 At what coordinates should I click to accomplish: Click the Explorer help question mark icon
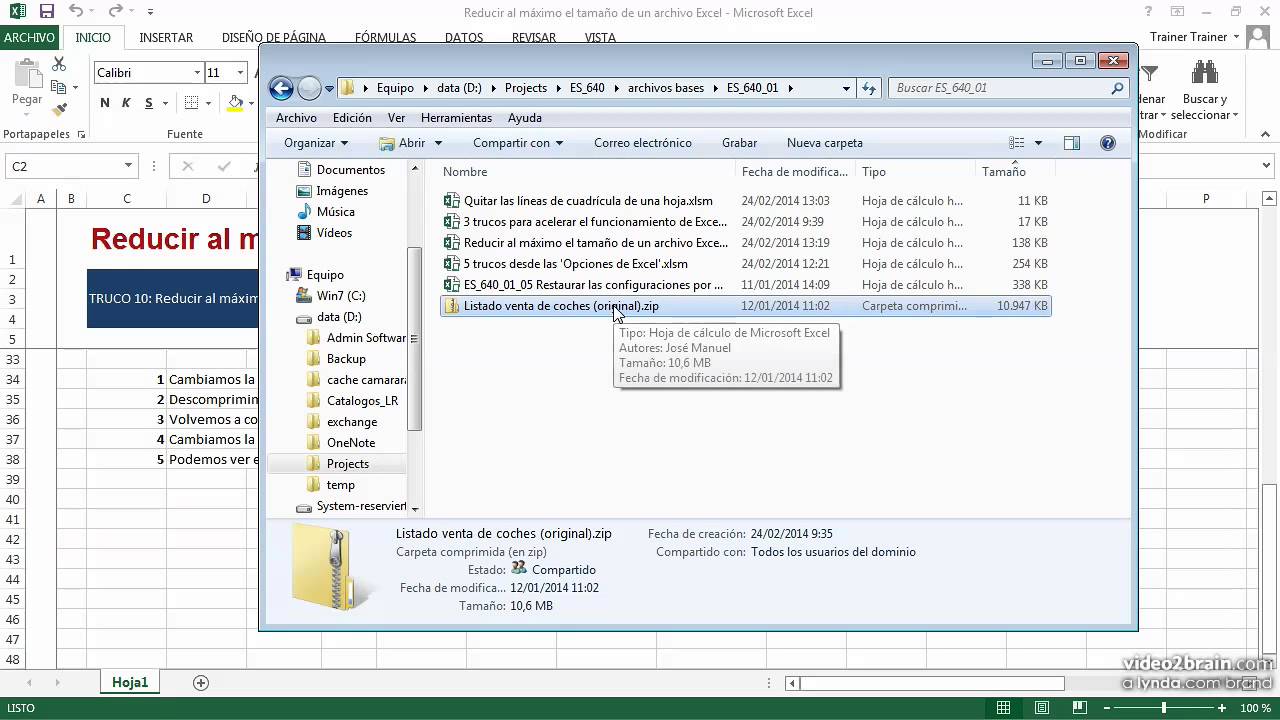coord(1108,143)
